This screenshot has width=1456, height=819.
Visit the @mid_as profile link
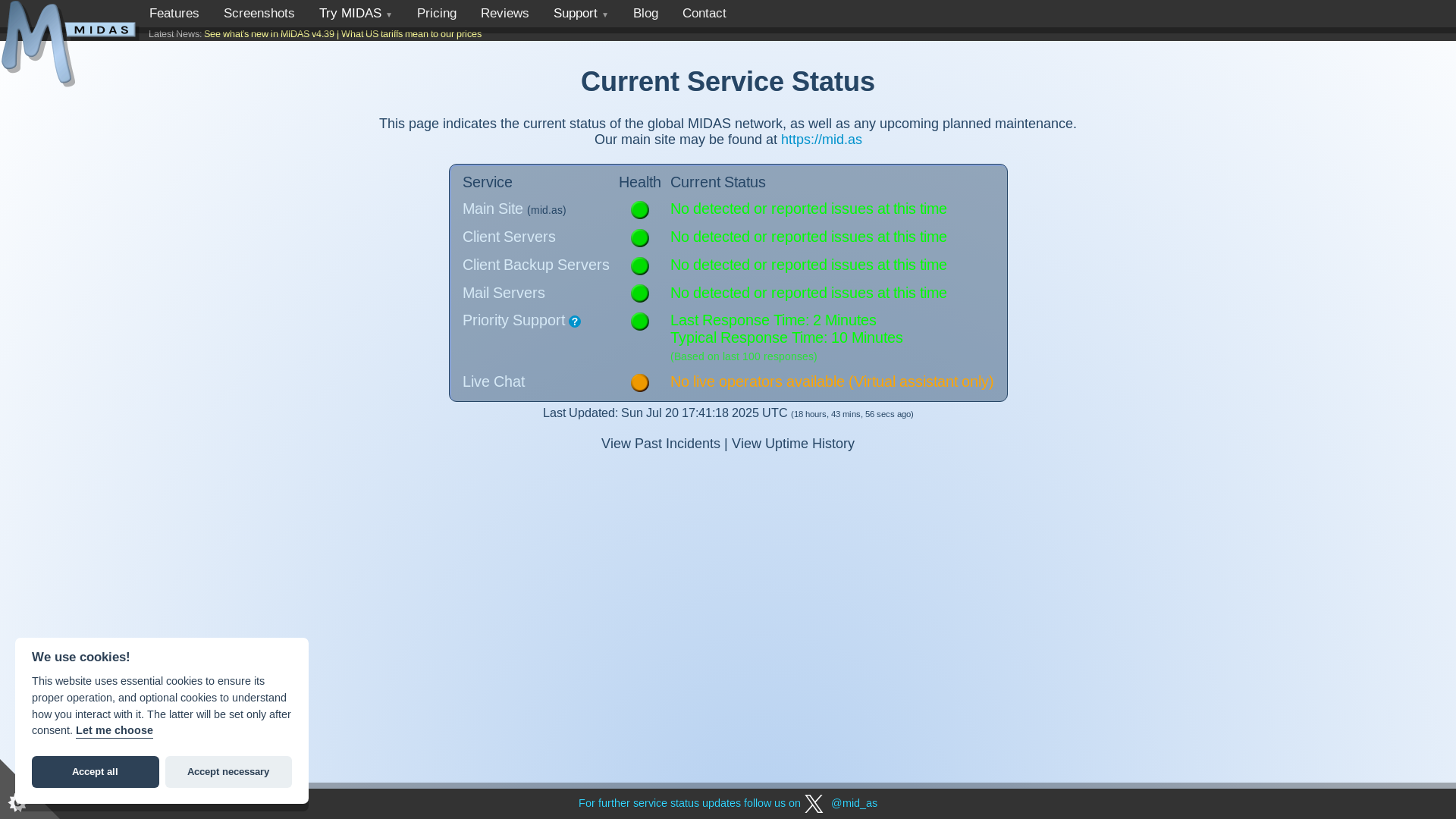854,803
